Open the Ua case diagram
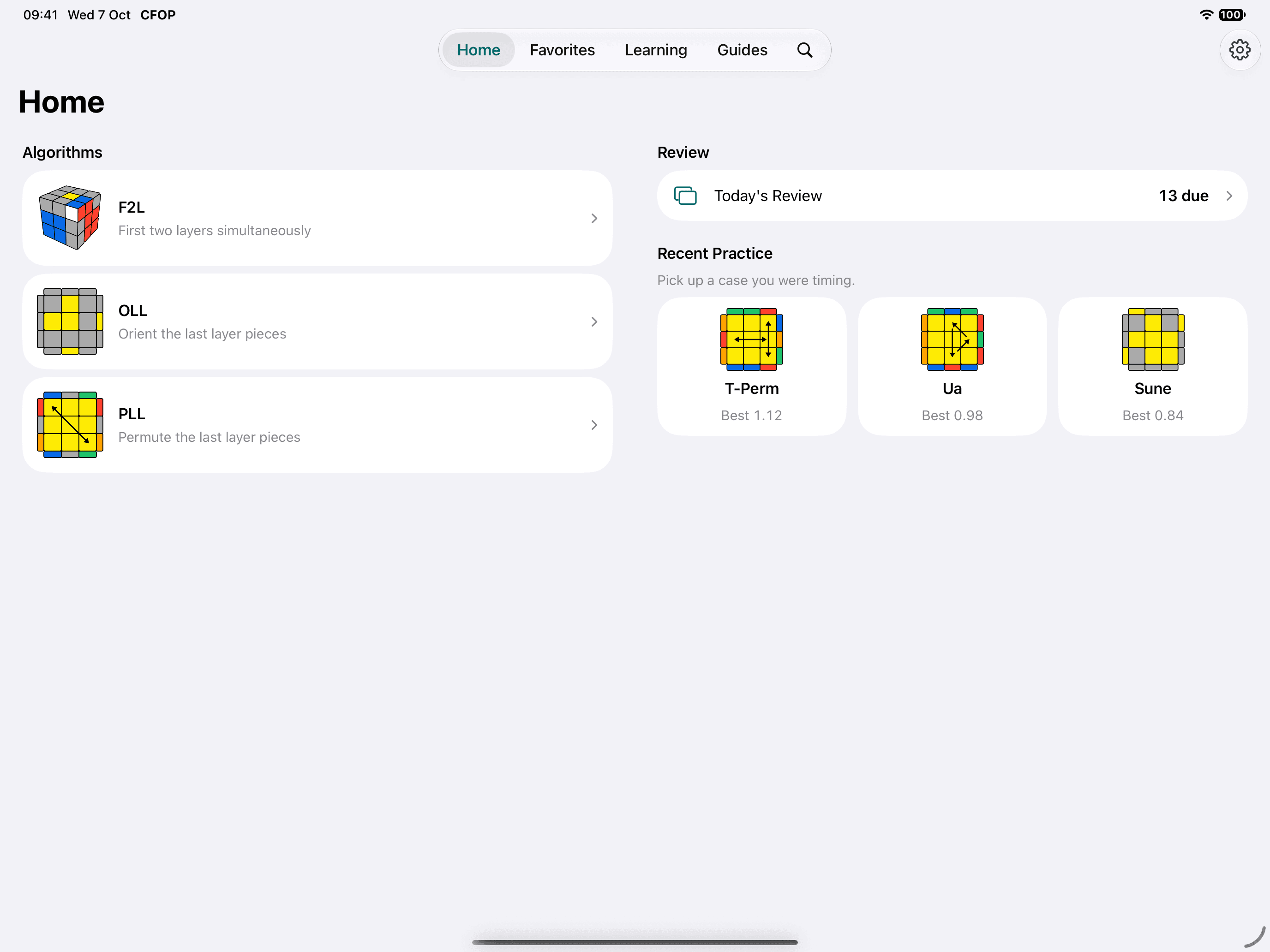This screenshot has height=952, width=1270. tap(952, 339)
